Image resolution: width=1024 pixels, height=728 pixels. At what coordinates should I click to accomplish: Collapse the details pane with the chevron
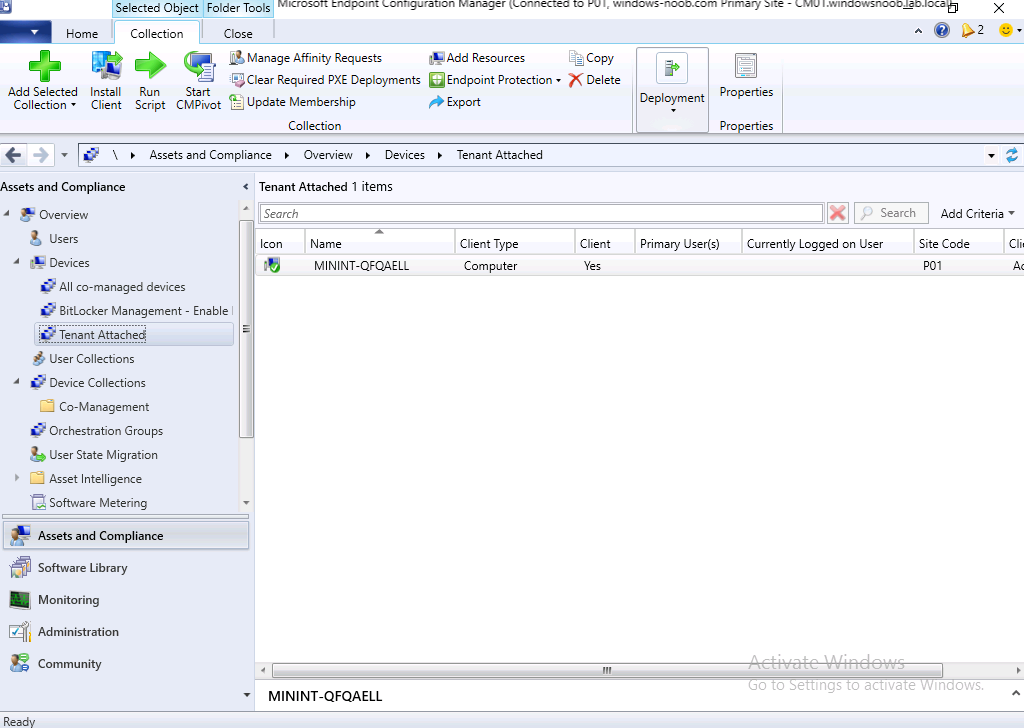1016,694
